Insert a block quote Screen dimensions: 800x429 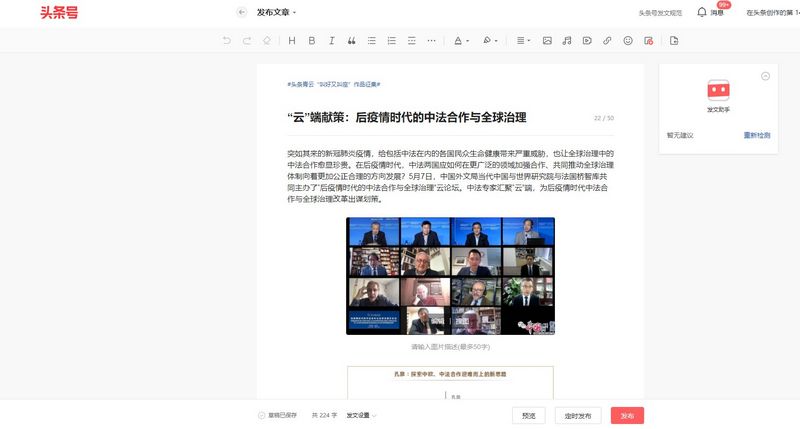(x=352, y=41)
